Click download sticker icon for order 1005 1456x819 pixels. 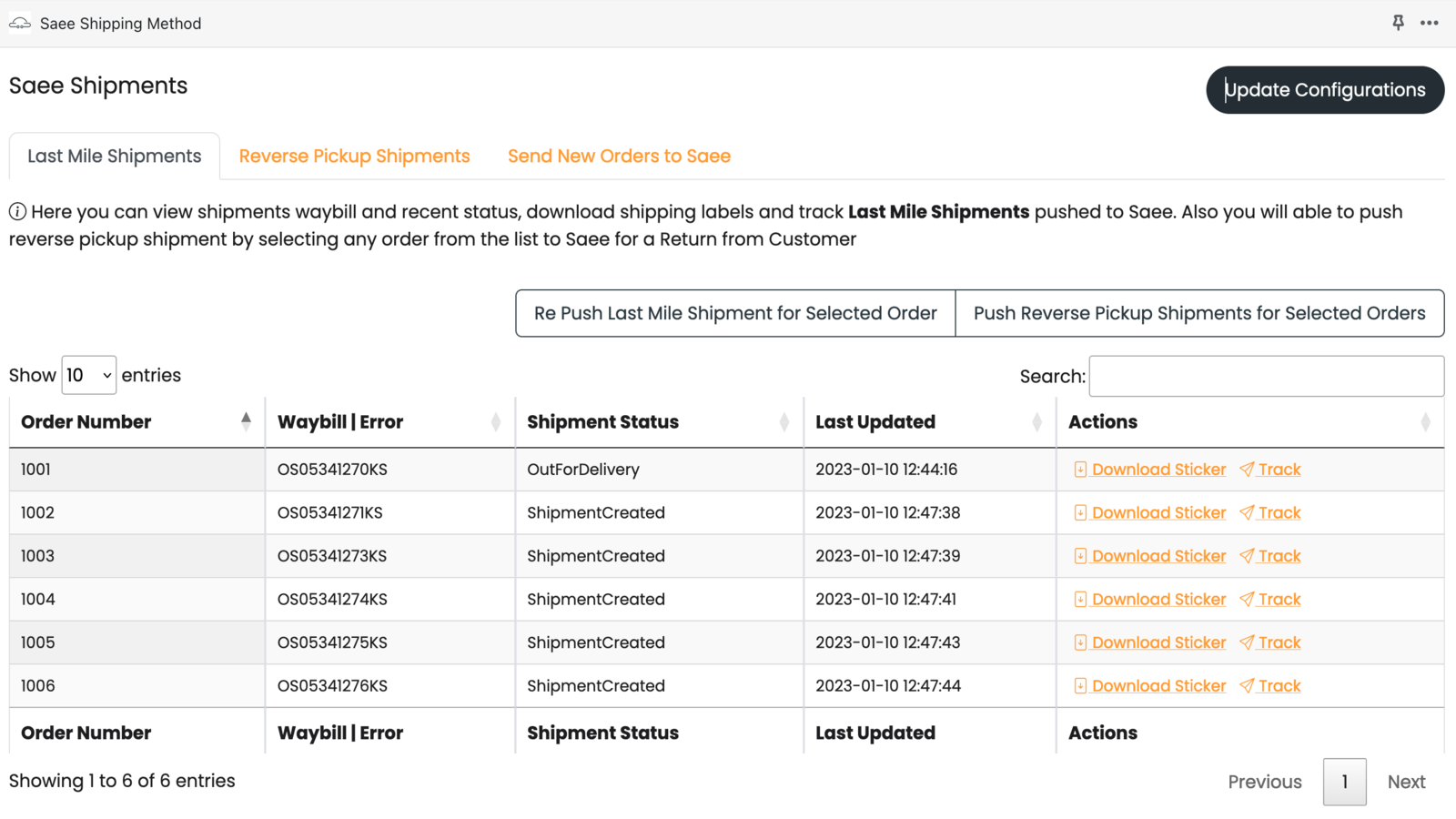tap(1080, 642)
